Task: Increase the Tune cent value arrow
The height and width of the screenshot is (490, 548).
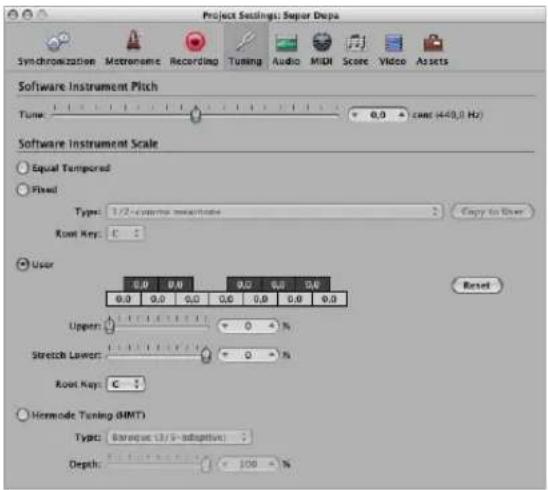Action: [402, 115]
